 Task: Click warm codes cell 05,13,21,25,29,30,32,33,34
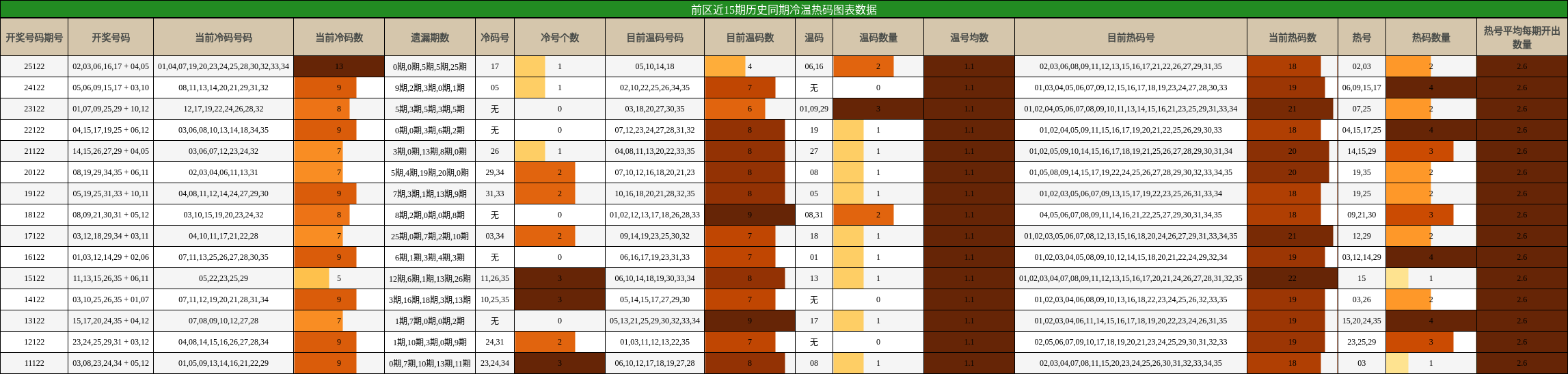coord(655,321)
